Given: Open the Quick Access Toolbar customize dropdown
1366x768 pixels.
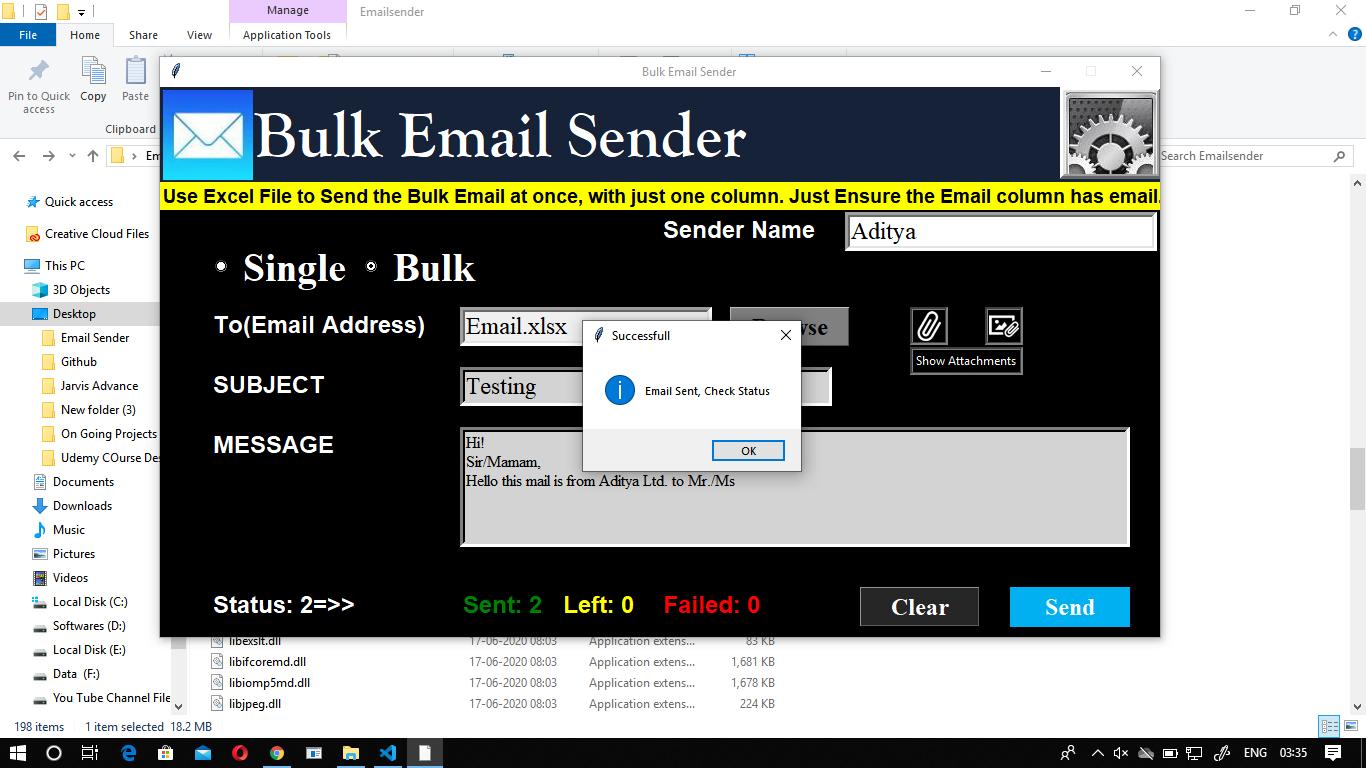Looking at the screenshot, I should pyautogui.click(x=82, y=12).
